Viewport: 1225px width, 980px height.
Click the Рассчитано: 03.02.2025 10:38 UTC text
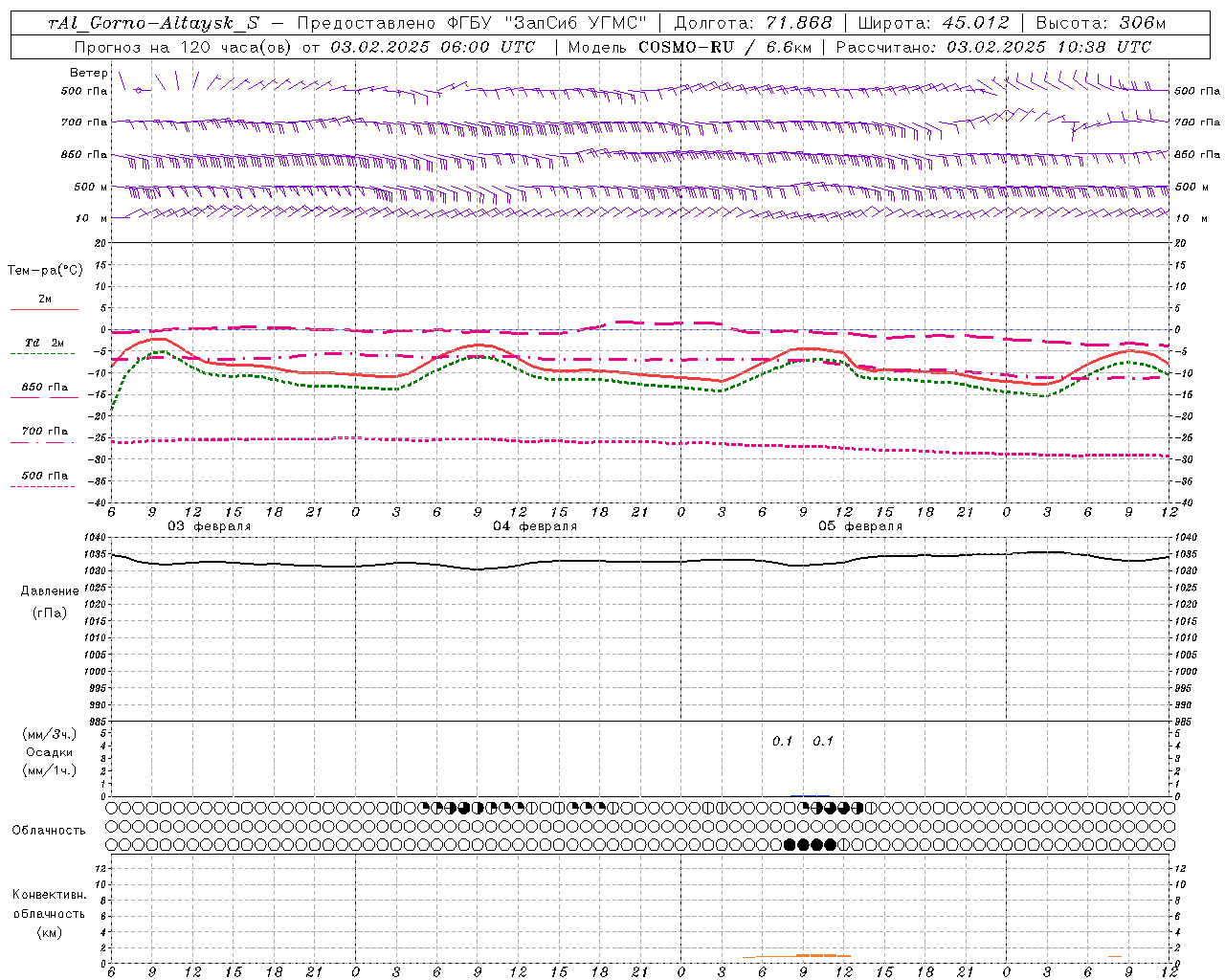pyautogui.click(x=994, y=47)
